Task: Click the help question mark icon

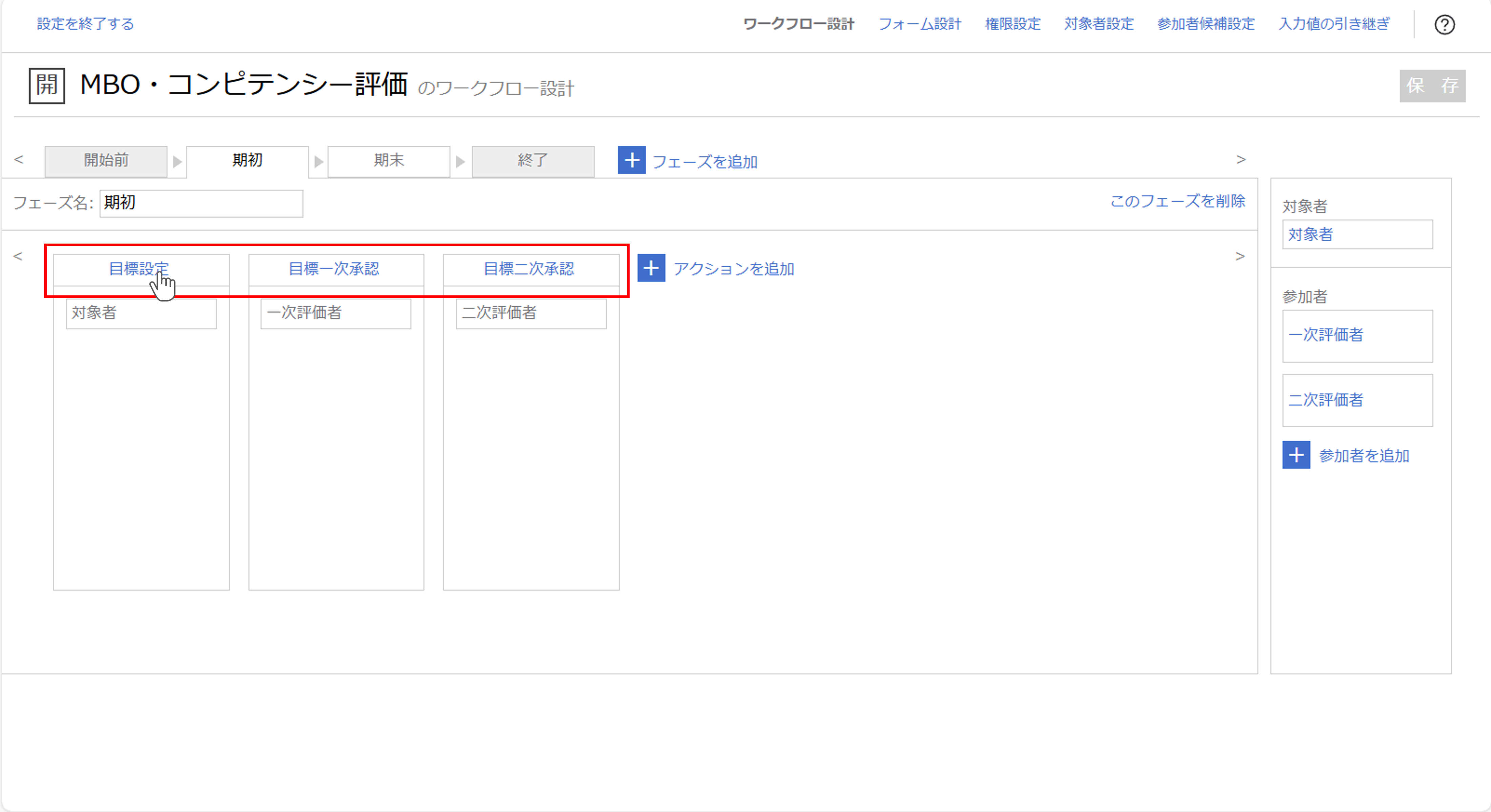Action: (x=1444, y=24)
